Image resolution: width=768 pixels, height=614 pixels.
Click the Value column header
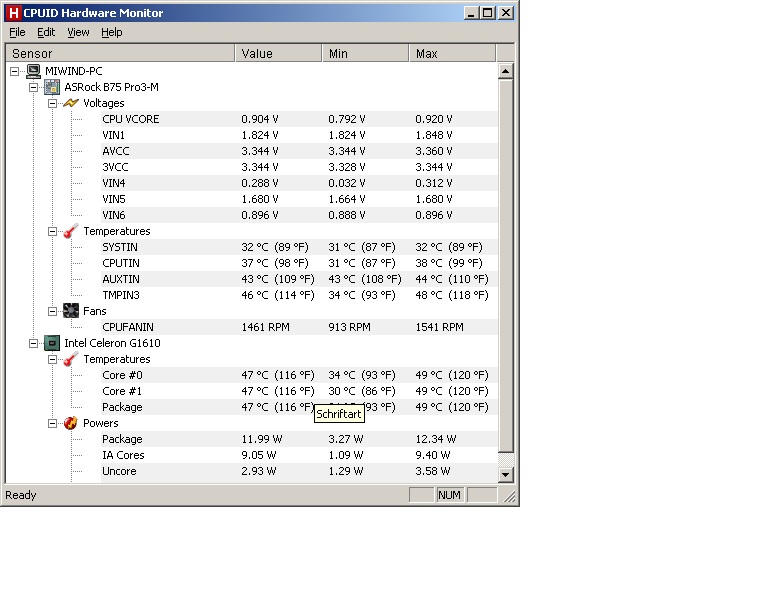point(278,53)
